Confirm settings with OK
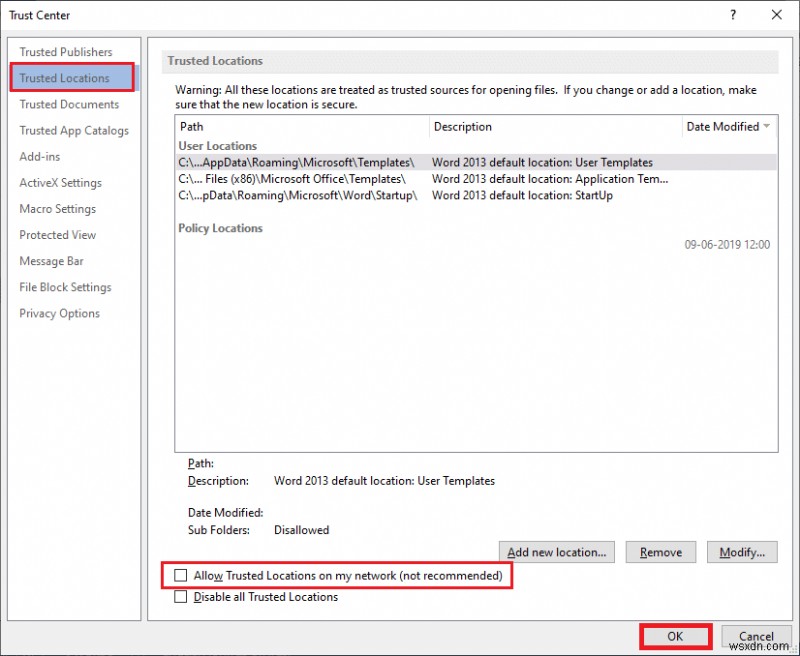The height and width of the screenshot is (656, 800). pyautogui.click(x=675, y=636)
